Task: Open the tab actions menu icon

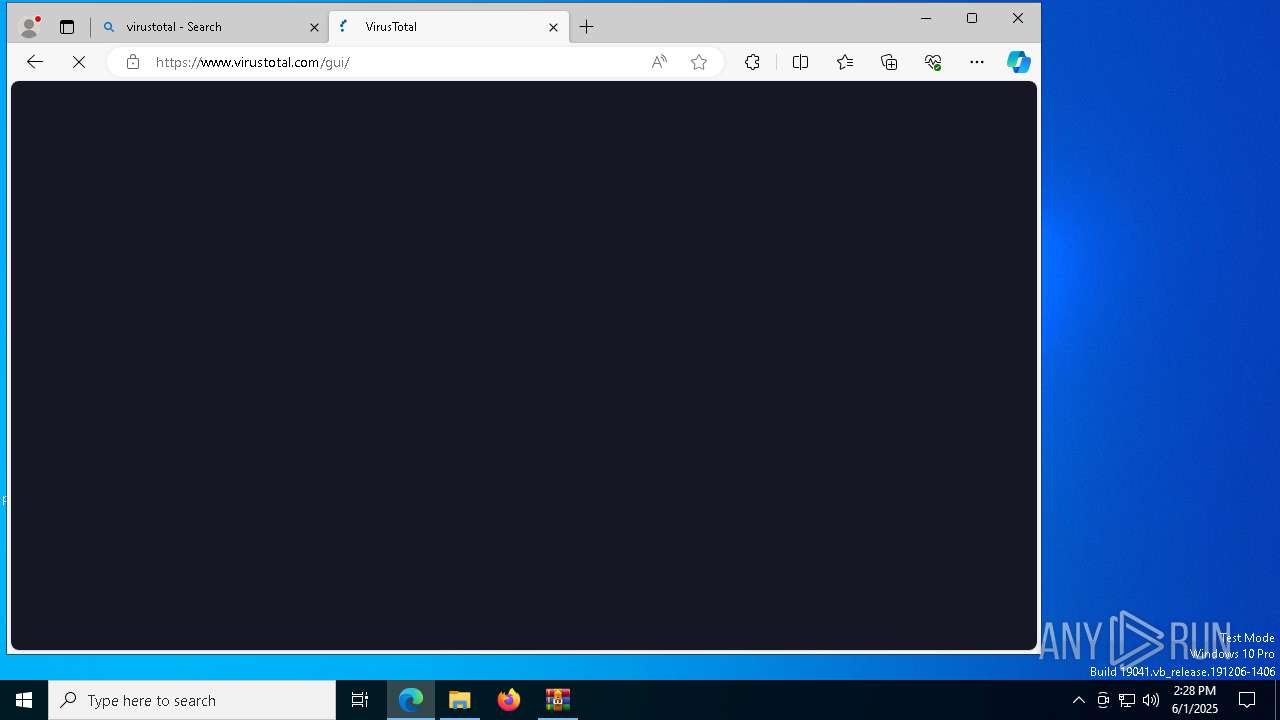Action: (x=67, y=27)
